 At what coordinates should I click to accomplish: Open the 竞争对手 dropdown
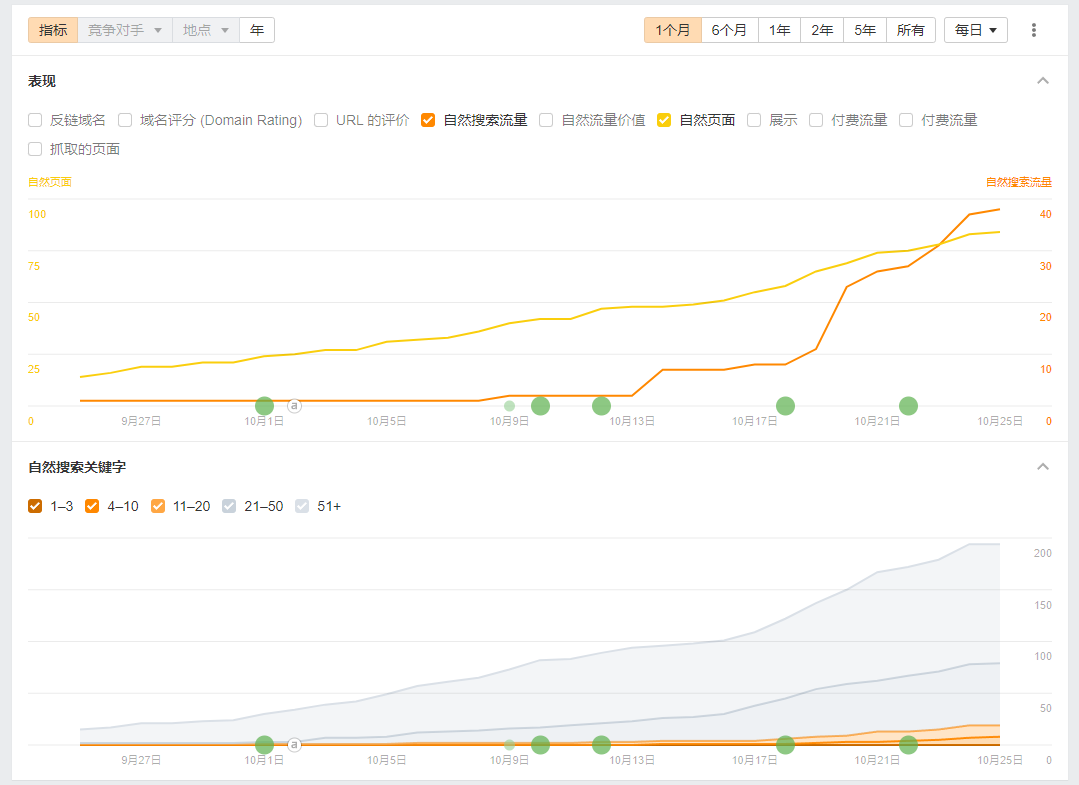(x=124, y=30)
